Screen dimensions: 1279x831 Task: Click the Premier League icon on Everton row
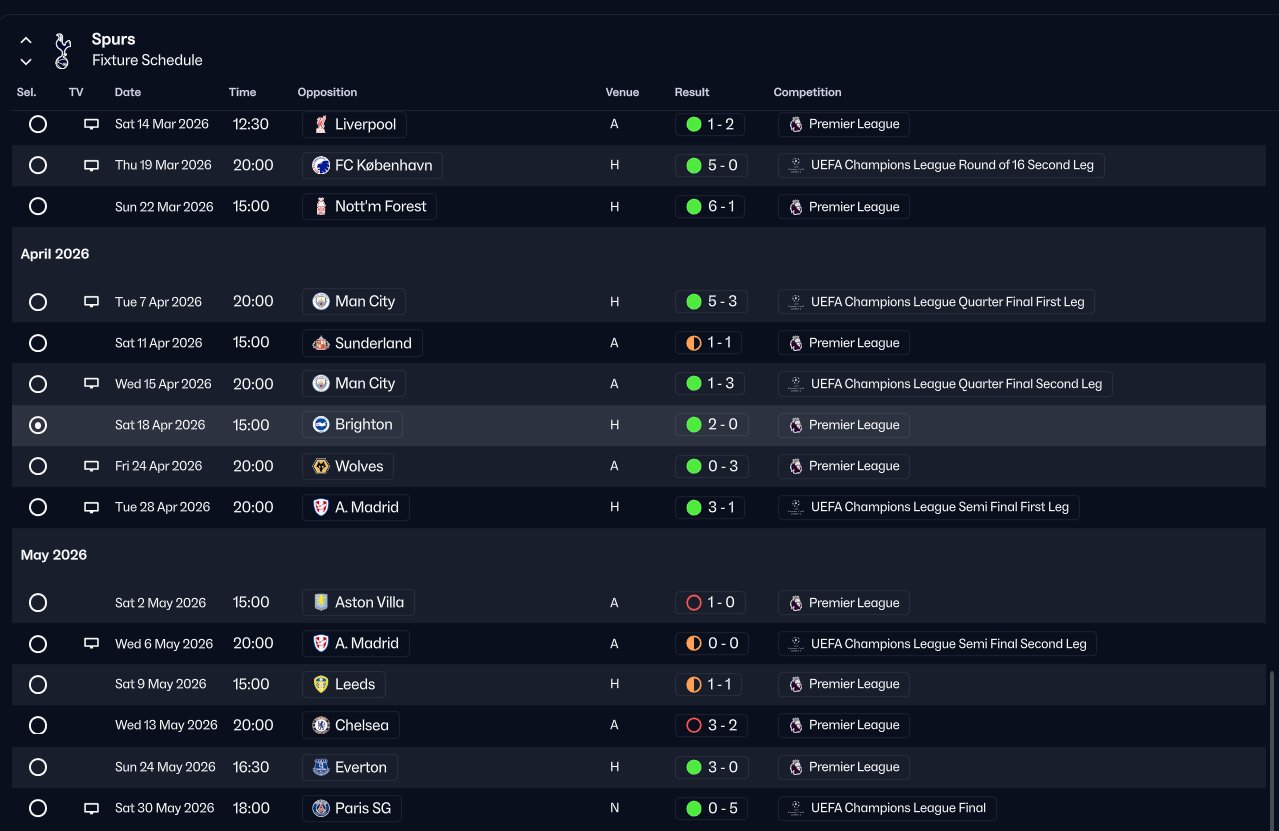pyautogui.click(x=796, y=767)
